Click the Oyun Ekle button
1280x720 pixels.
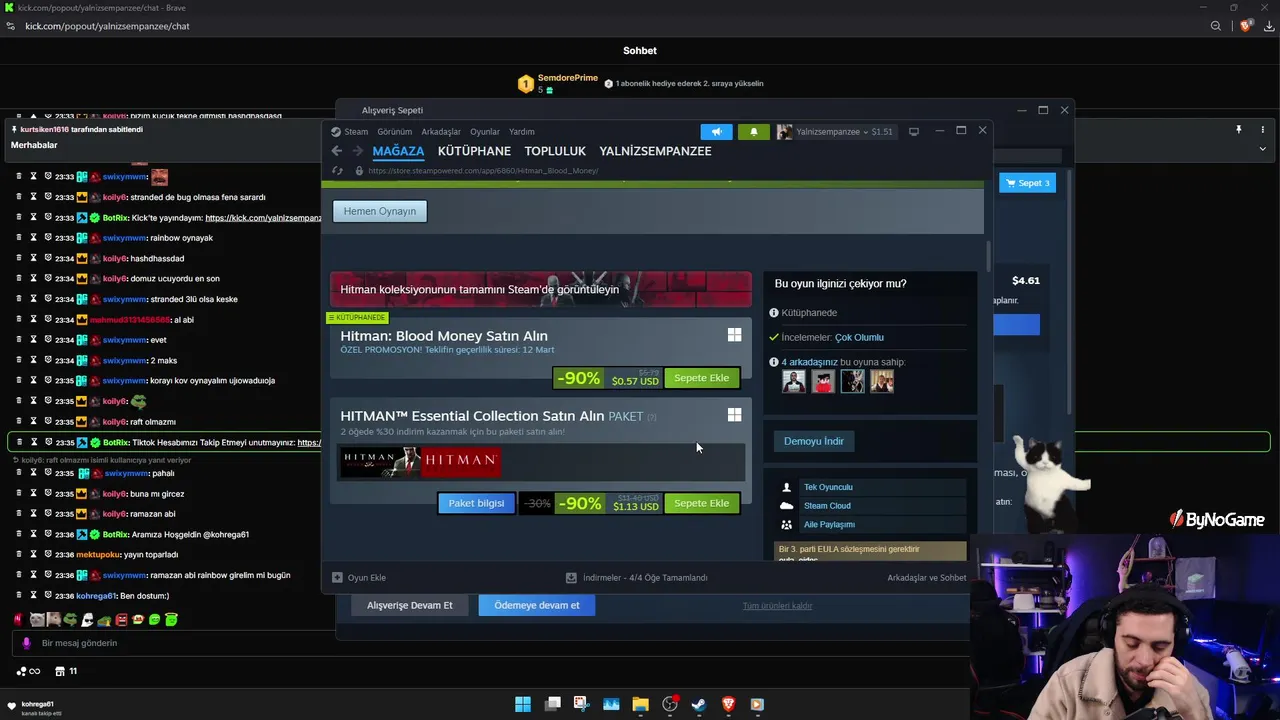coord(359,578)
